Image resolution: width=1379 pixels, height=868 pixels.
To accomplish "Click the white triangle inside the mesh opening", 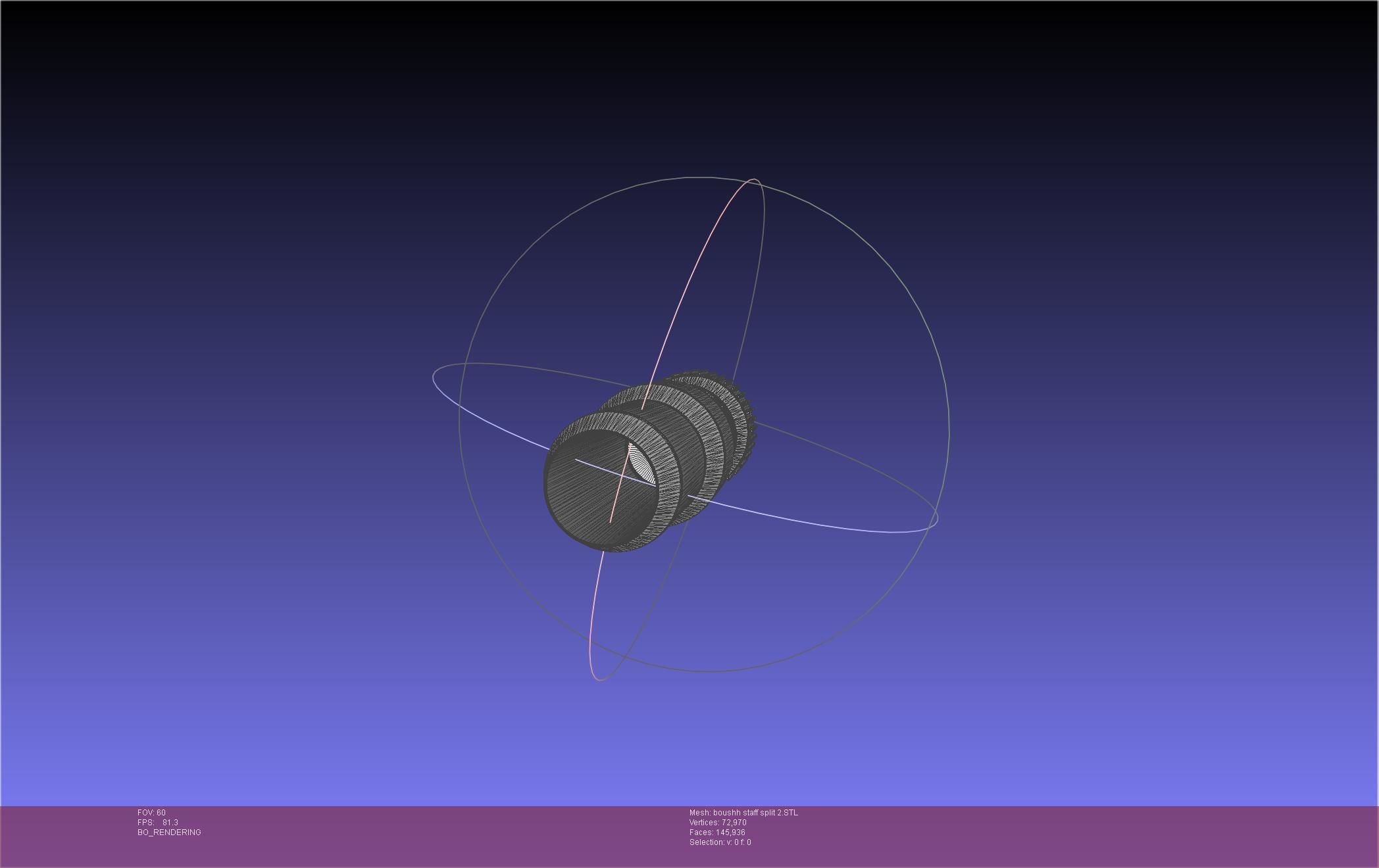I will click(639, 464).
